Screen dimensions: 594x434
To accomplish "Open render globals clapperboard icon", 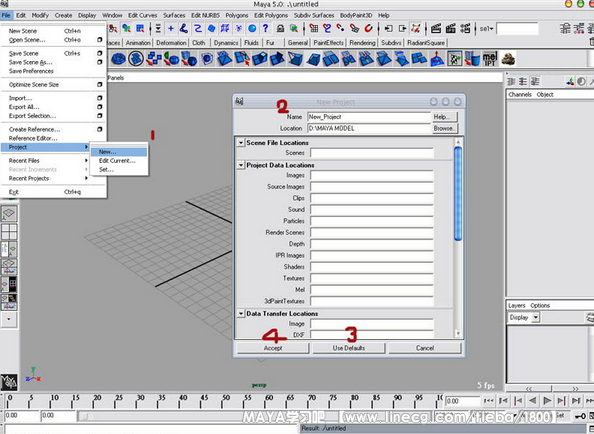I will 465,28.
